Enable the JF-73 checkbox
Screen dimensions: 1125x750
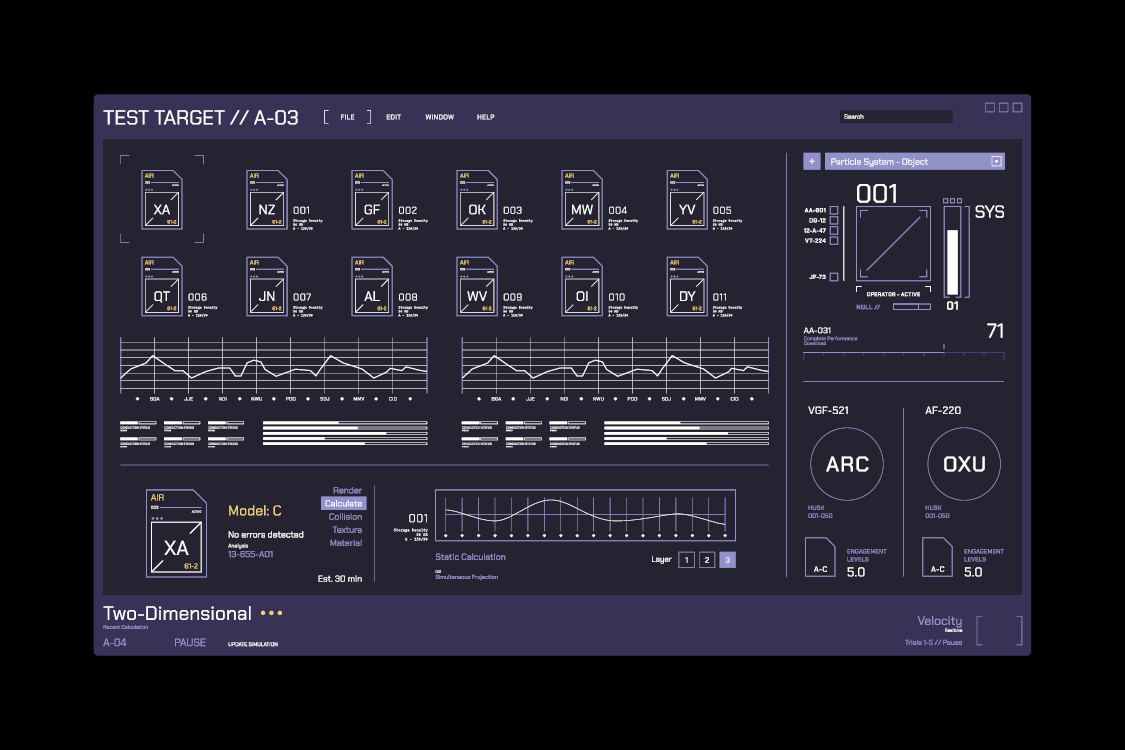click(834, 277)
